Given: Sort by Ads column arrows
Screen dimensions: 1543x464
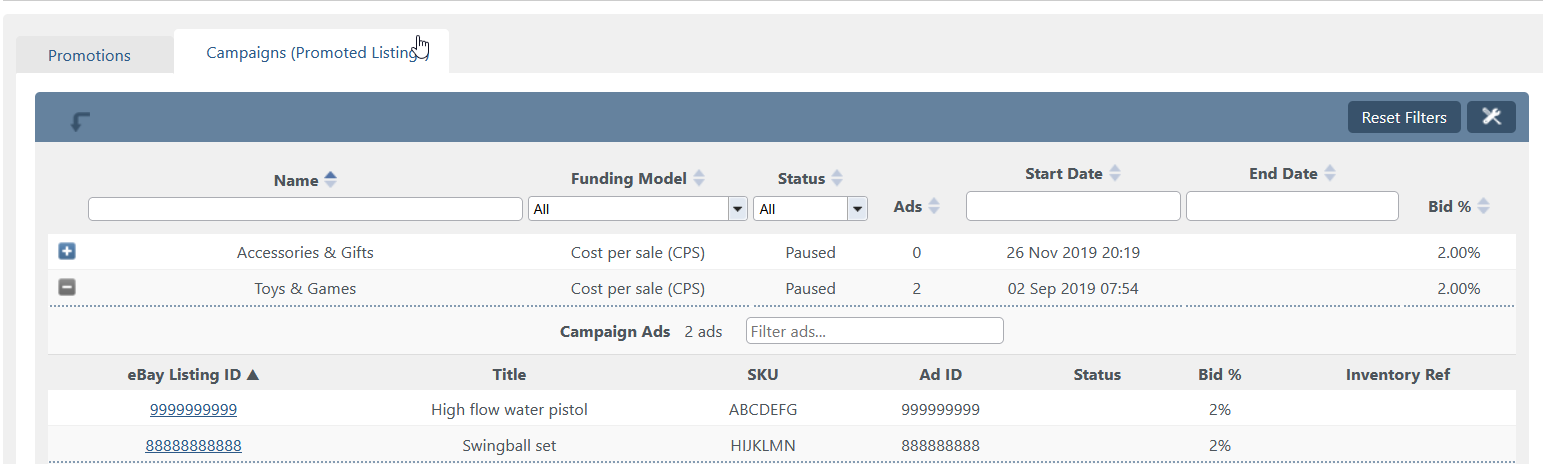Looking at the screenshot, I should [934, 206].
